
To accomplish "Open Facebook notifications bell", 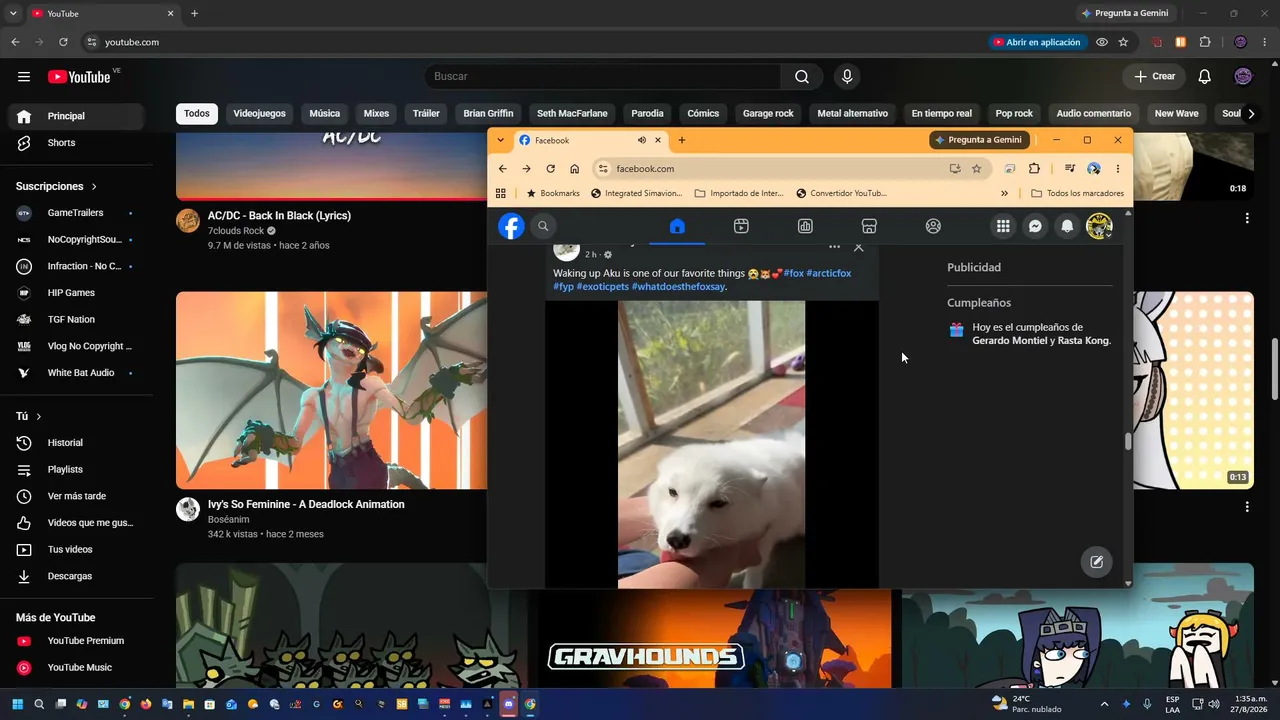I will tap(1067, 226).
